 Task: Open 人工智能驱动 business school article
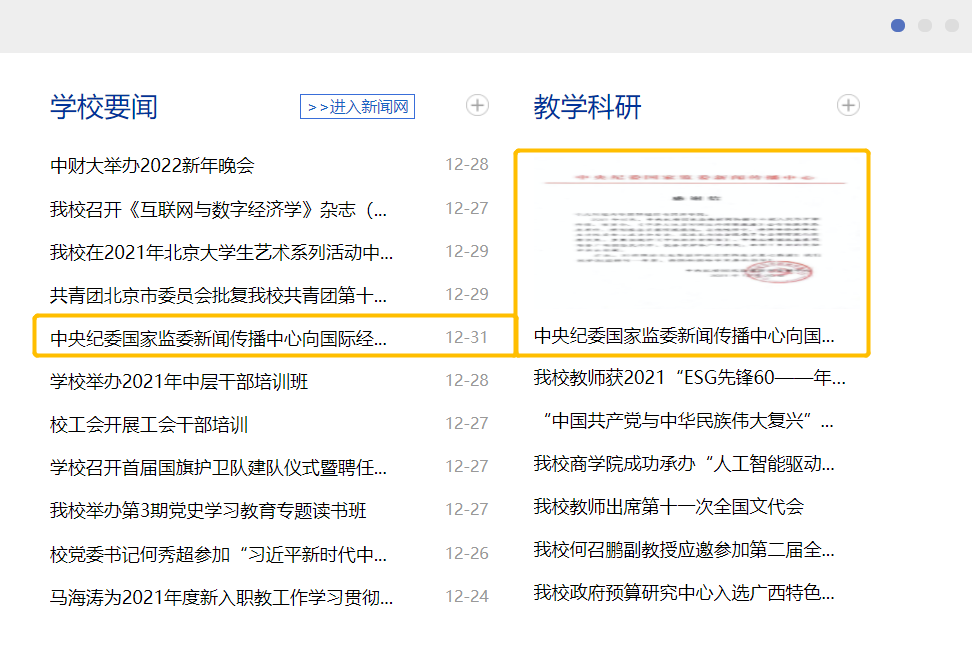[x=684, y=464]
